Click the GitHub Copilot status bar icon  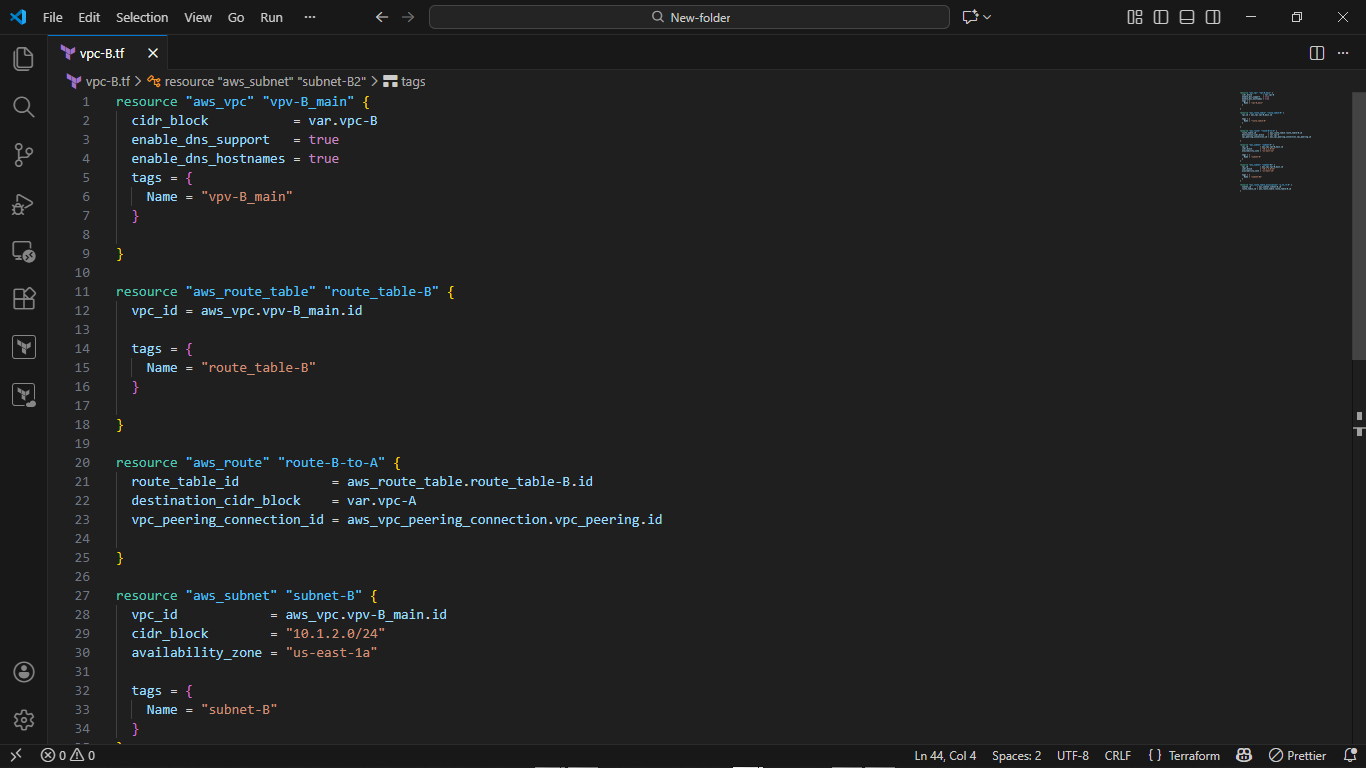point(1244,755)
